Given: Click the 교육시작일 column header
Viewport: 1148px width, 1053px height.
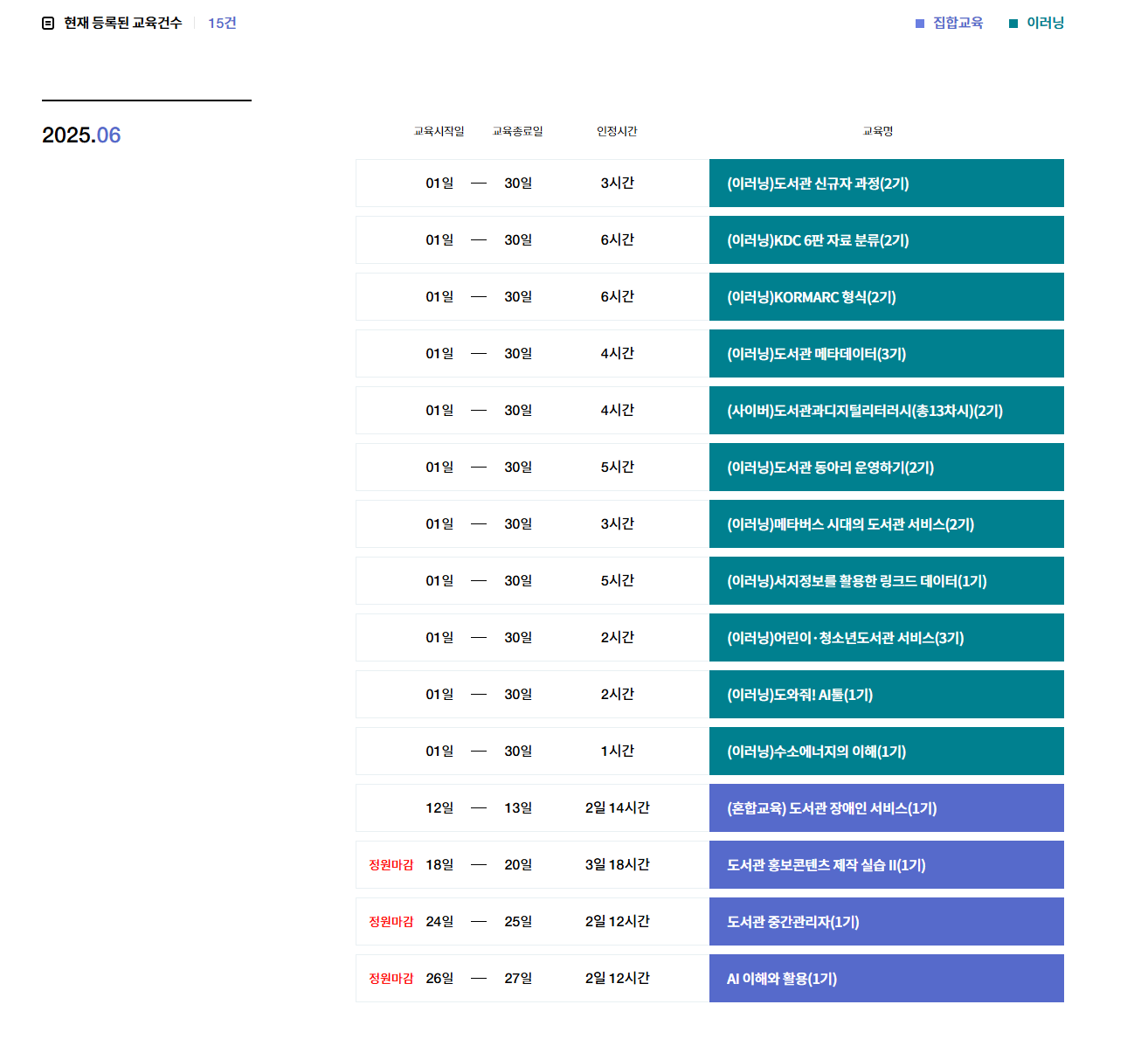Looking at the screenshot, I should pos(439,131).
